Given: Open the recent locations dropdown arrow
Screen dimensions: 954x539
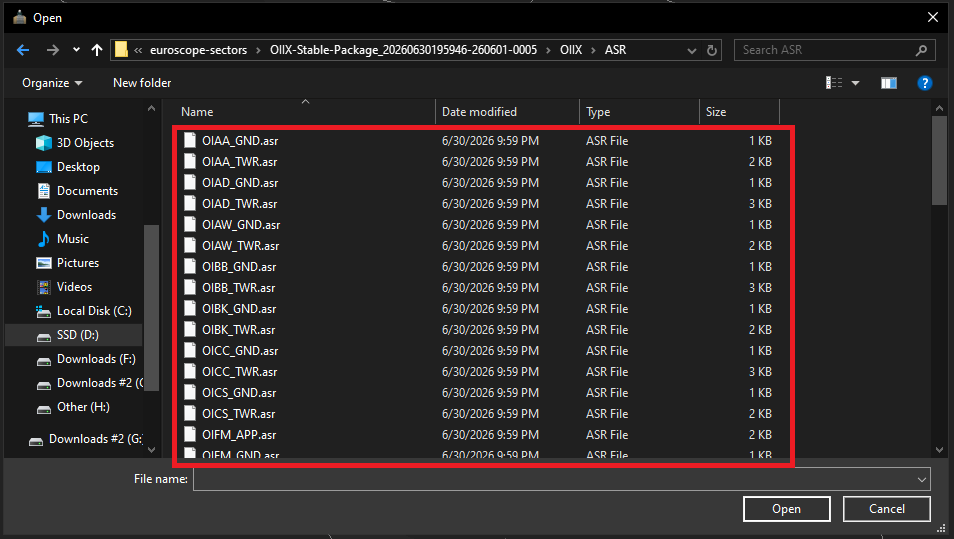Looking at the screenshot, I should click(x=76, y=50).
